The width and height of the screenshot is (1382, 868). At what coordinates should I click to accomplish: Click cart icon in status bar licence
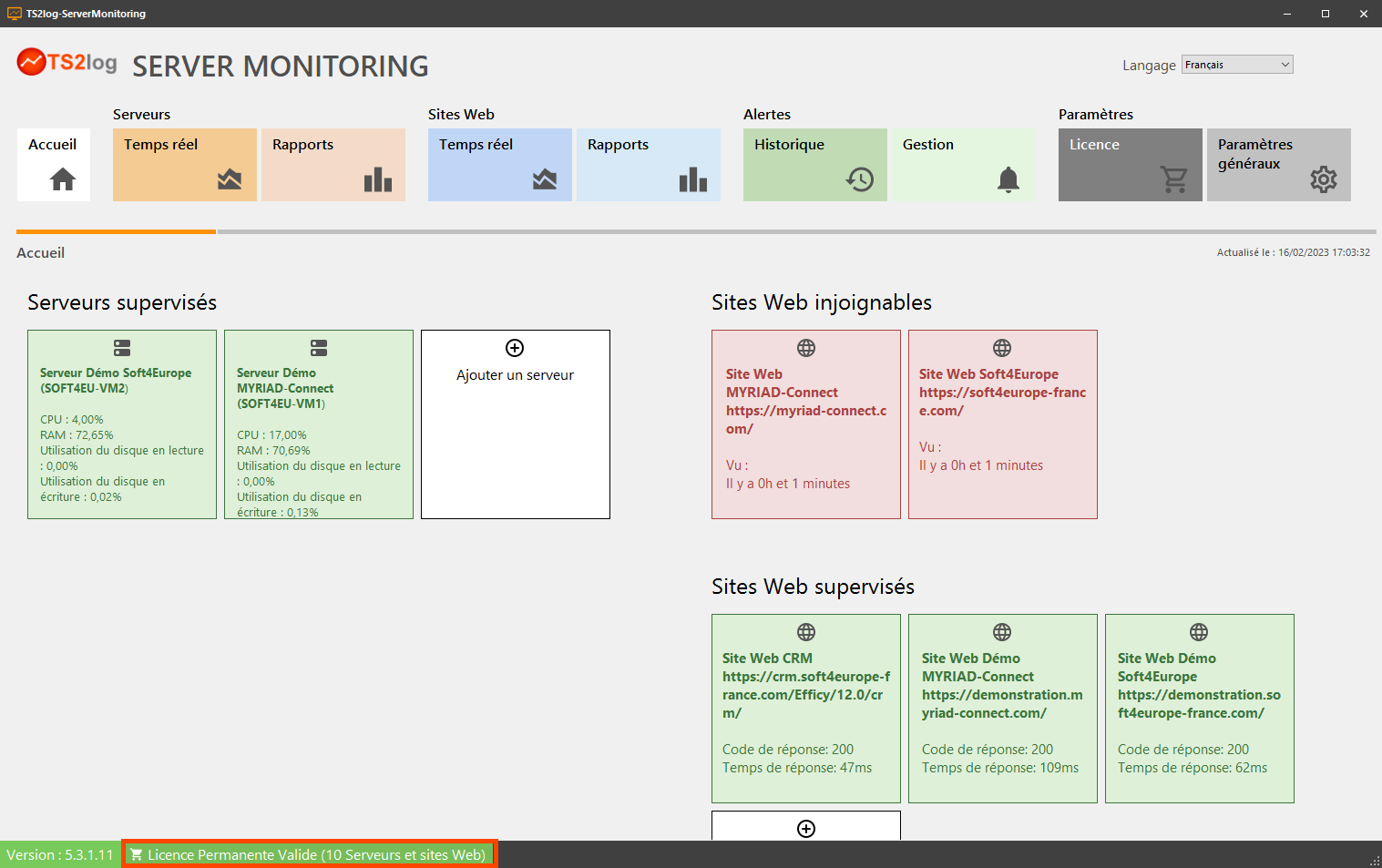[x=137, y=854]
